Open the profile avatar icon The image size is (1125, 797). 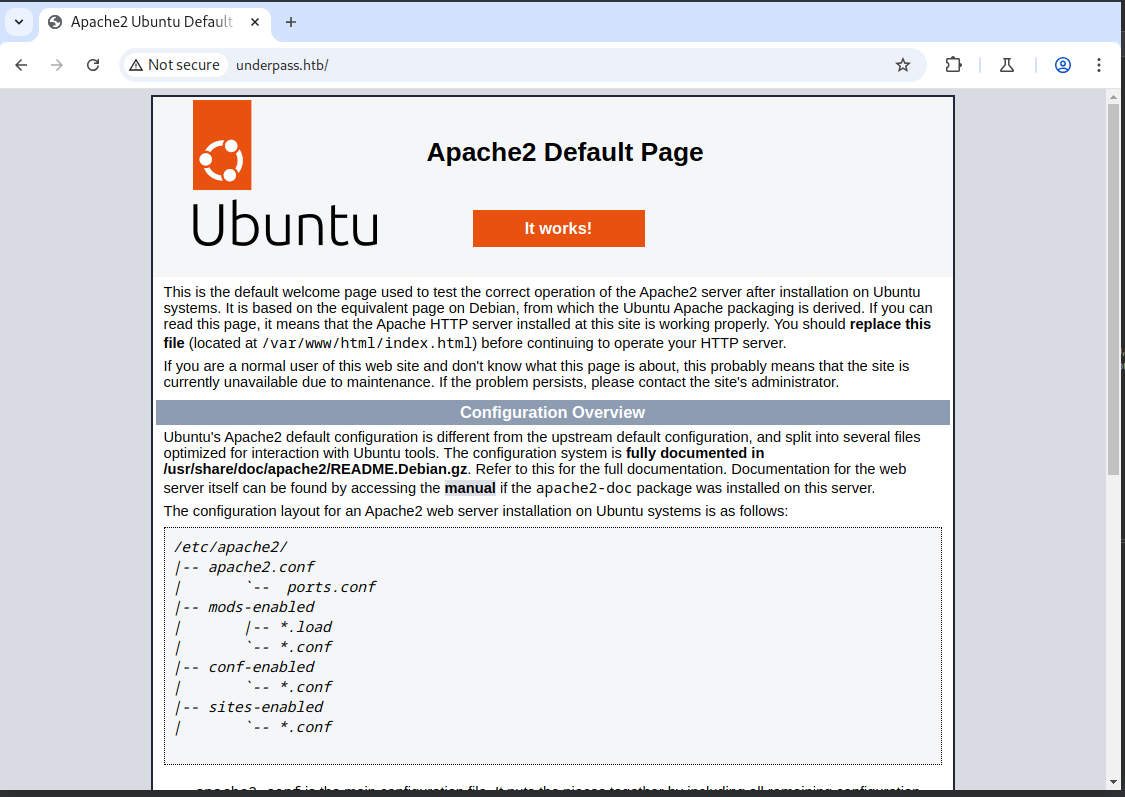pos(1063,65)
